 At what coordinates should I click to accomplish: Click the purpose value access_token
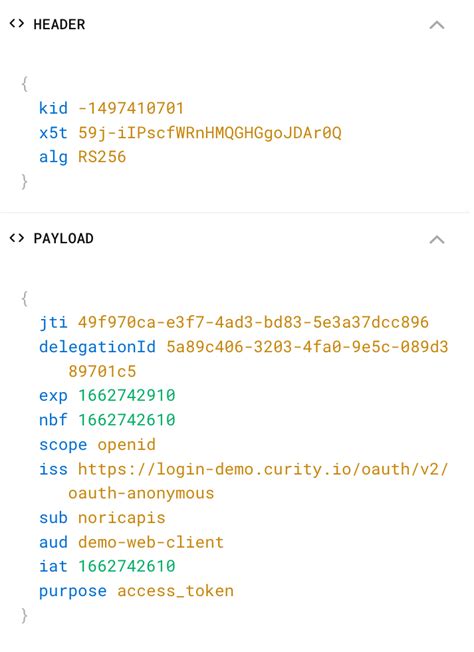pos(175,591)
